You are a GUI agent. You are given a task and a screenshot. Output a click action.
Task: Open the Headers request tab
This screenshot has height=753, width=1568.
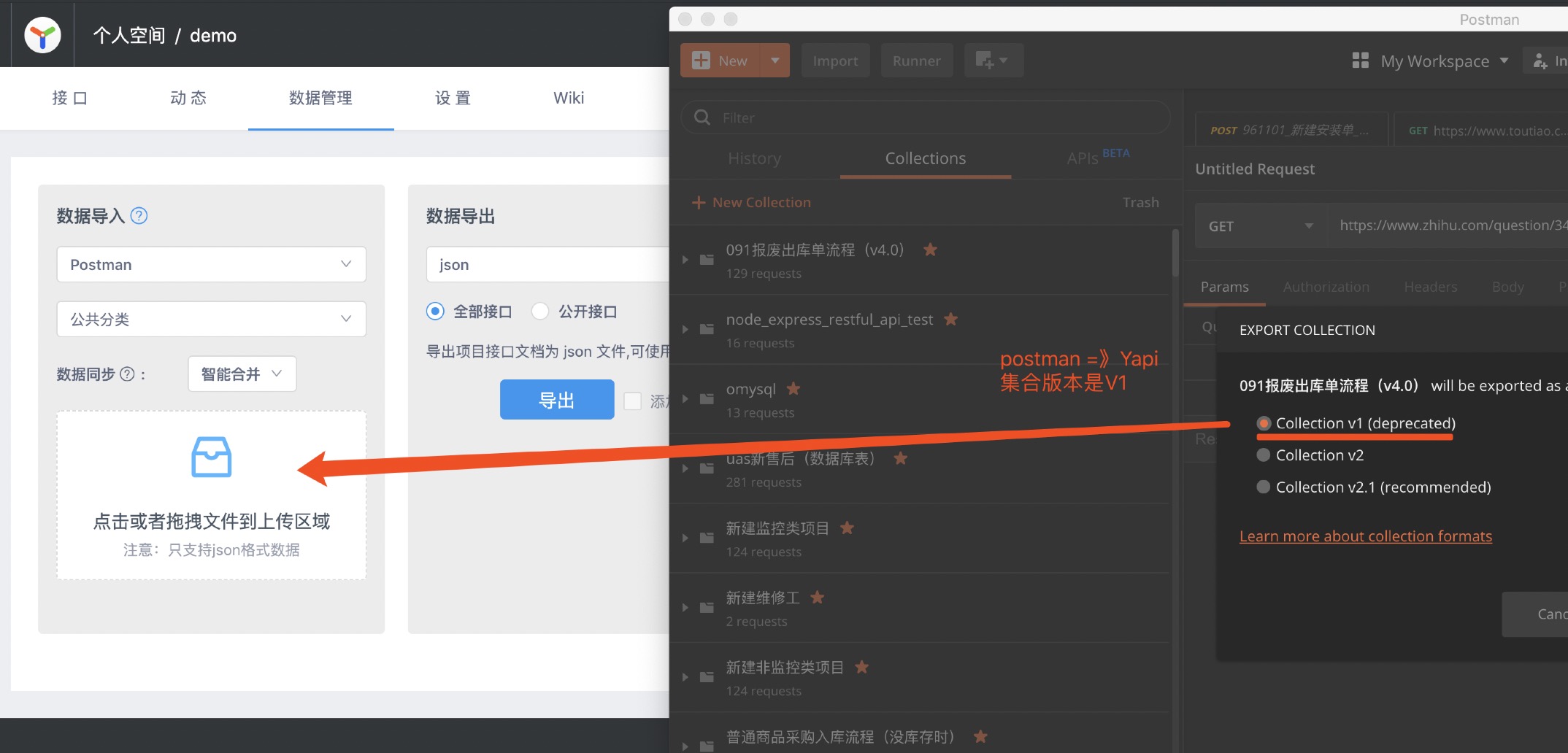pyautogui.click(x=1431, y=287)
